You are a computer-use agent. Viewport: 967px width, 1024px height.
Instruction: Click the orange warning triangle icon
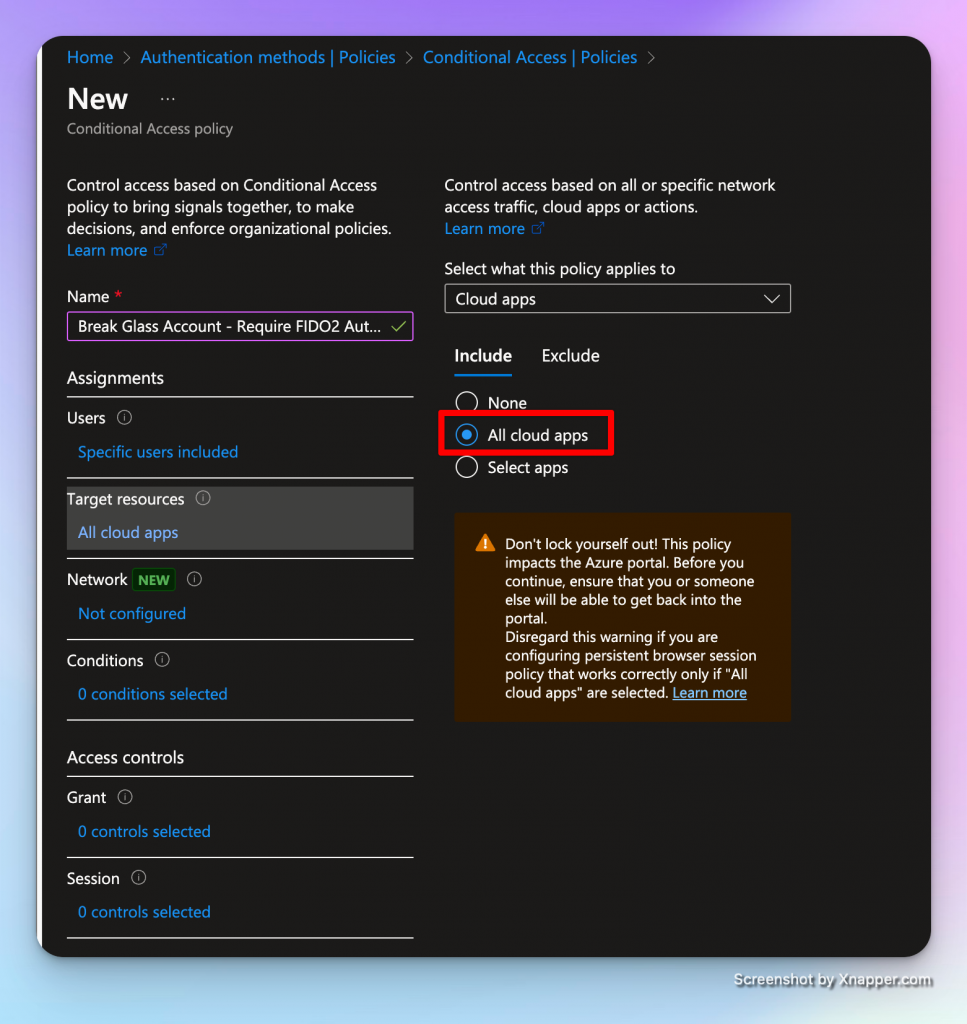tap(485, 544)
